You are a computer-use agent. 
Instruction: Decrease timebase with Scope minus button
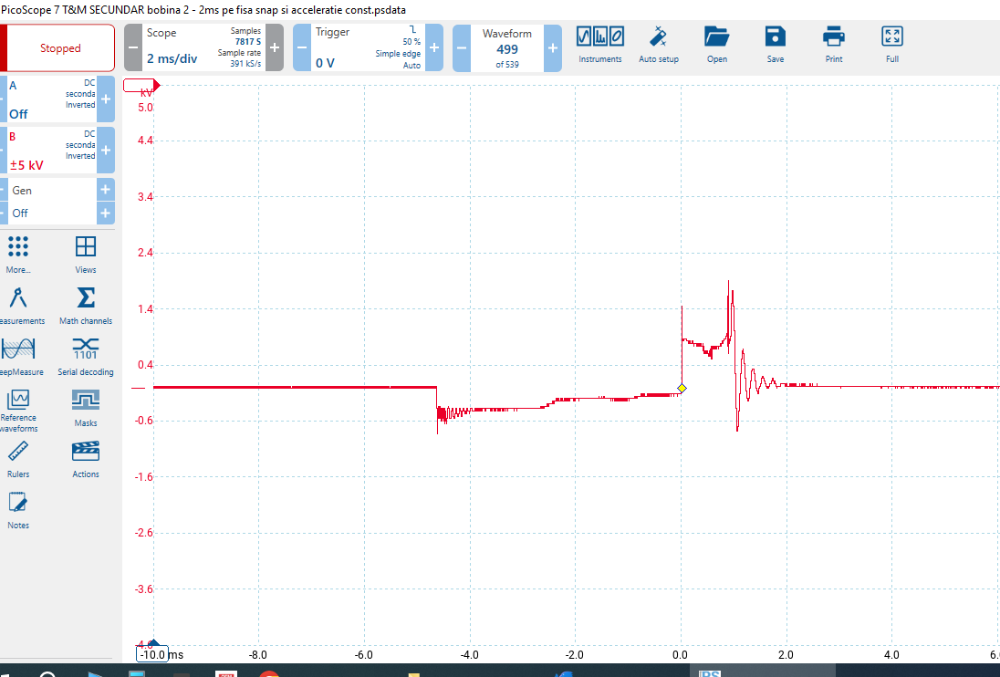pos(133,48)
